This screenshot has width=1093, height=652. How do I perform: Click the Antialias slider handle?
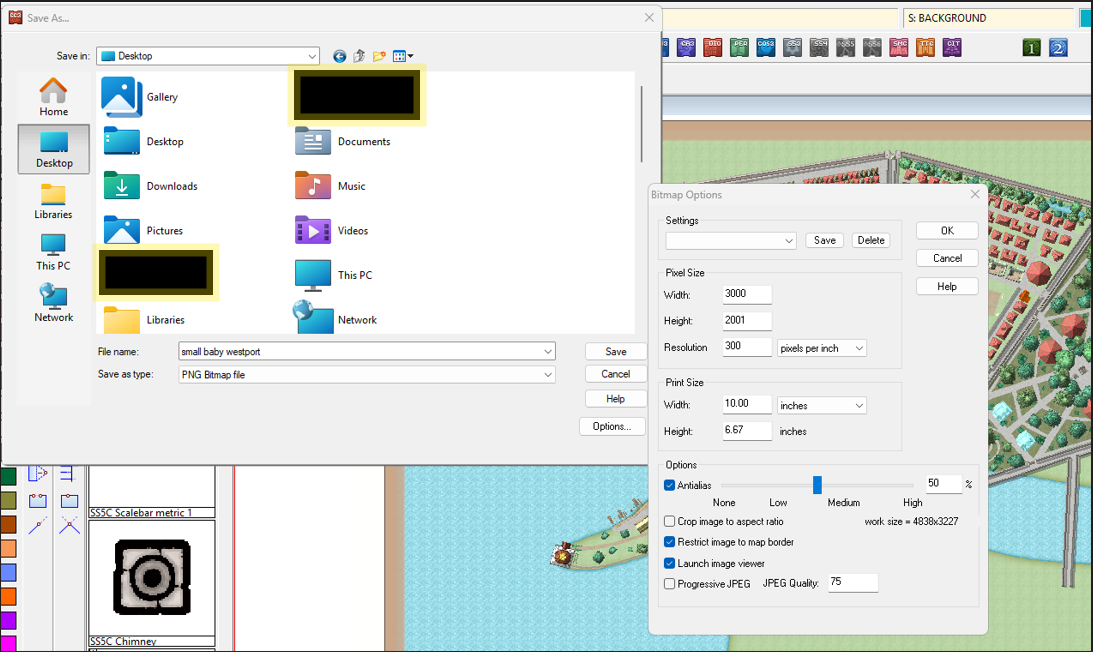coord(817,485)
